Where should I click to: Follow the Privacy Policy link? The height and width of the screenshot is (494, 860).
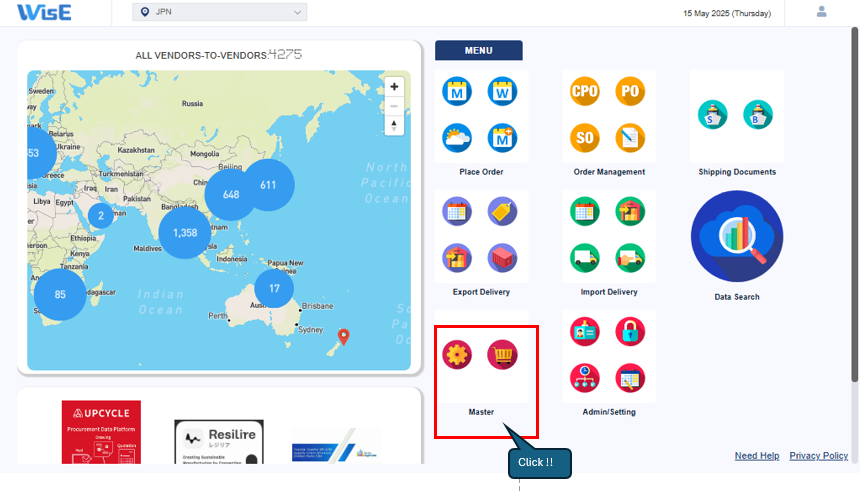click(818, 456)
